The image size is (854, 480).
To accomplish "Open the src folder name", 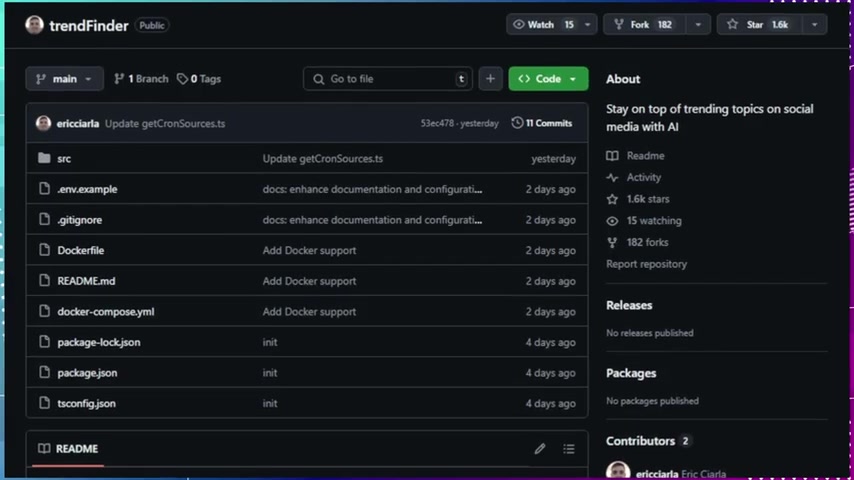I will pos(64,159).
